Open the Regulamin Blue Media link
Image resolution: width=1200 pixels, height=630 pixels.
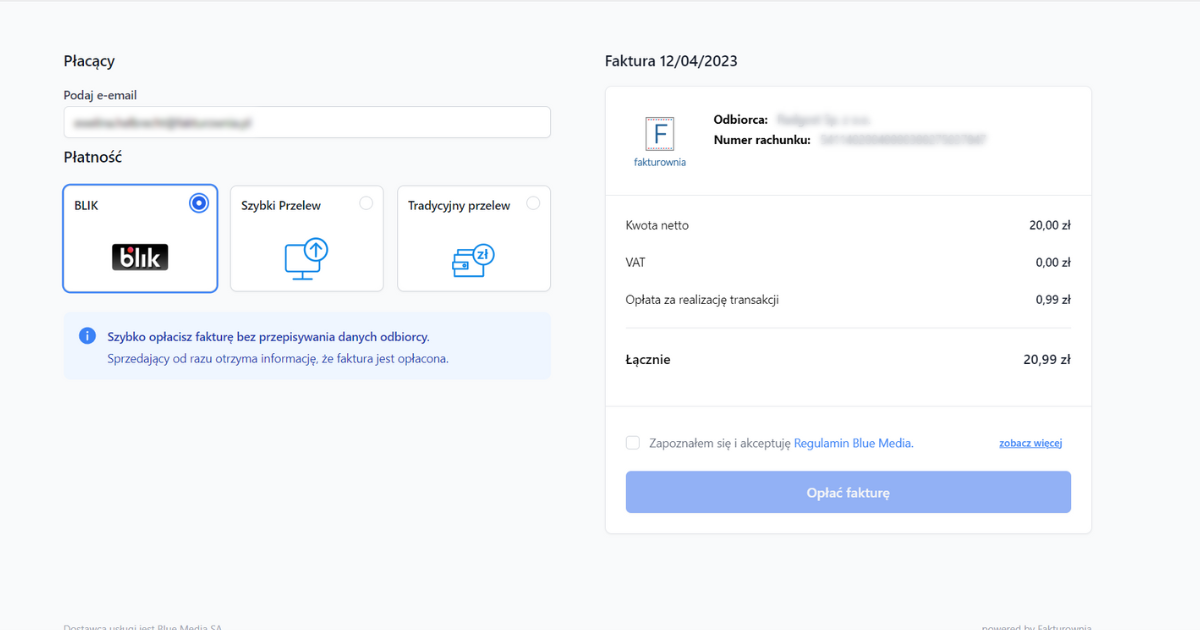tap(853, 443)
